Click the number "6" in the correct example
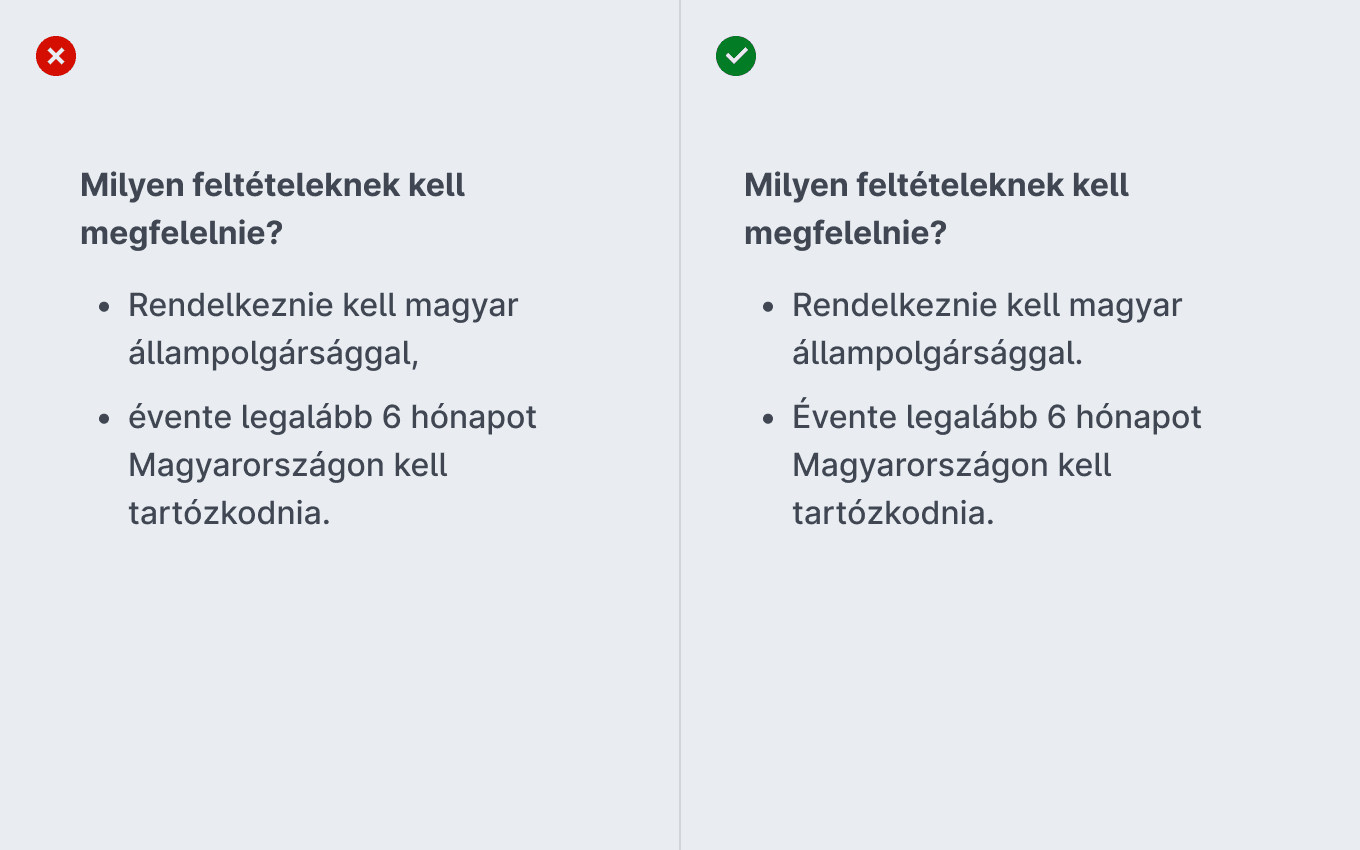 1057,417
